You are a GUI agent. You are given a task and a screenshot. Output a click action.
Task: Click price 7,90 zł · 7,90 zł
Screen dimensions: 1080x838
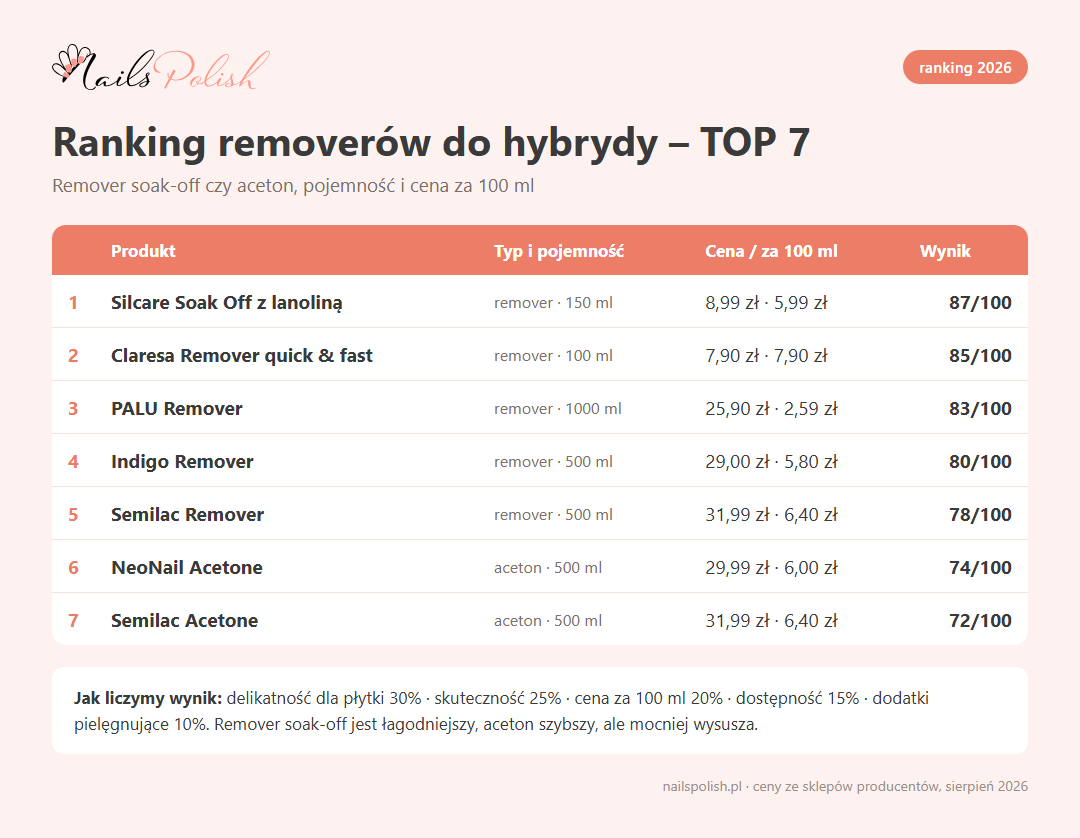(x=766, y=355)
